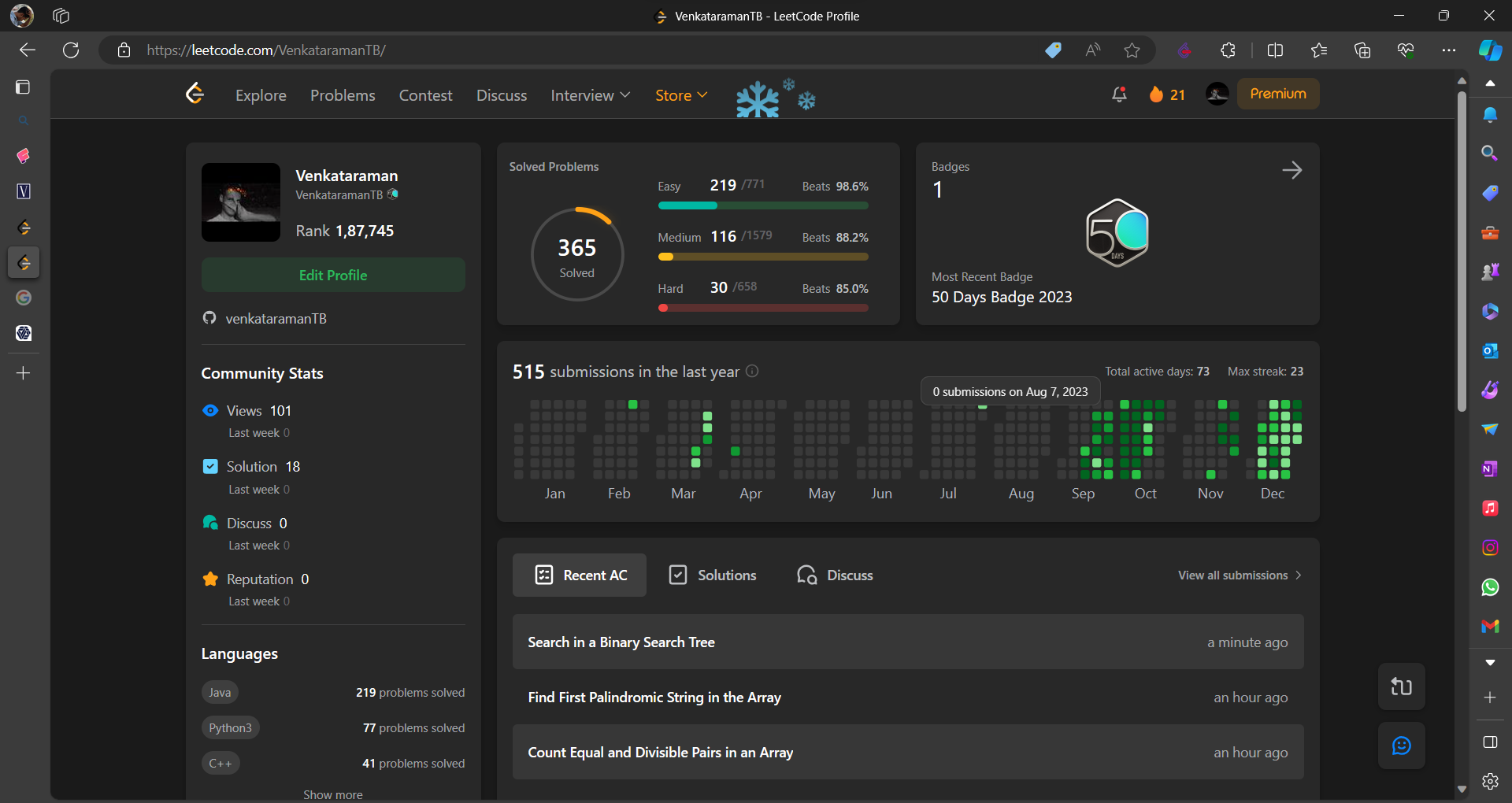Click the View all submissions chevron link

1240,575
